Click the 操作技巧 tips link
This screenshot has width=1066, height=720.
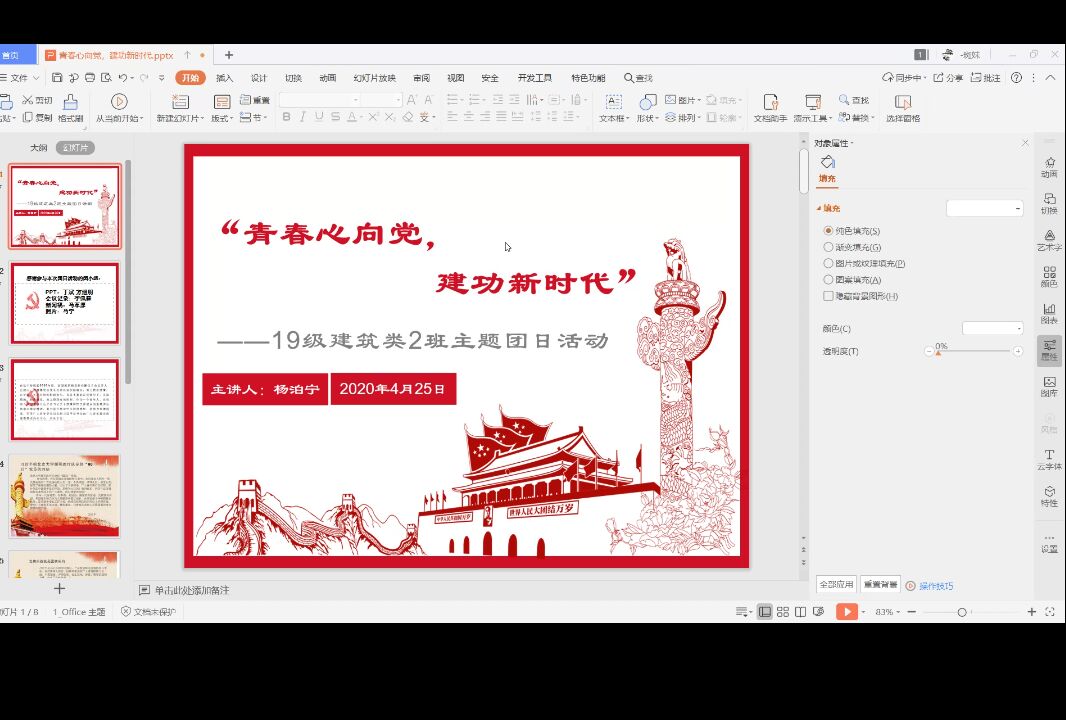pos(936,586)
